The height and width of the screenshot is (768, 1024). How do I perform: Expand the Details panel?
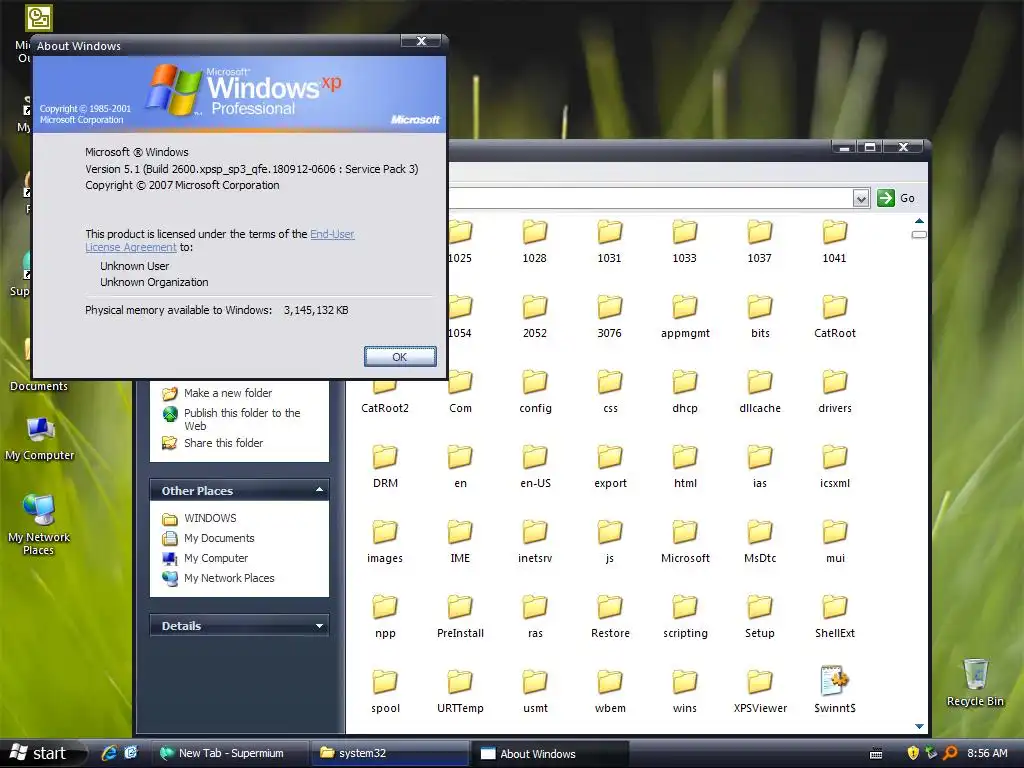[x=319, y=626]
